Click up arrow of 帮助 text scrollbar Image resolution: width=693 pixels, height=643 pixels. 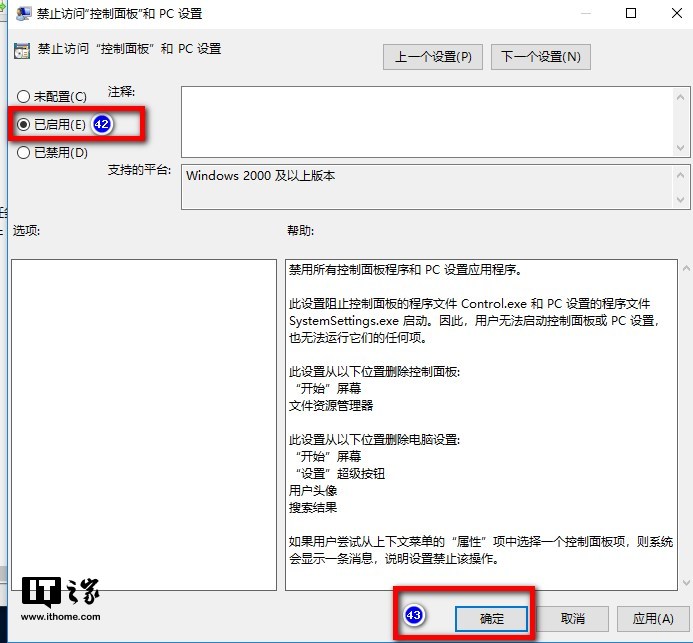(x=686, y=268)
